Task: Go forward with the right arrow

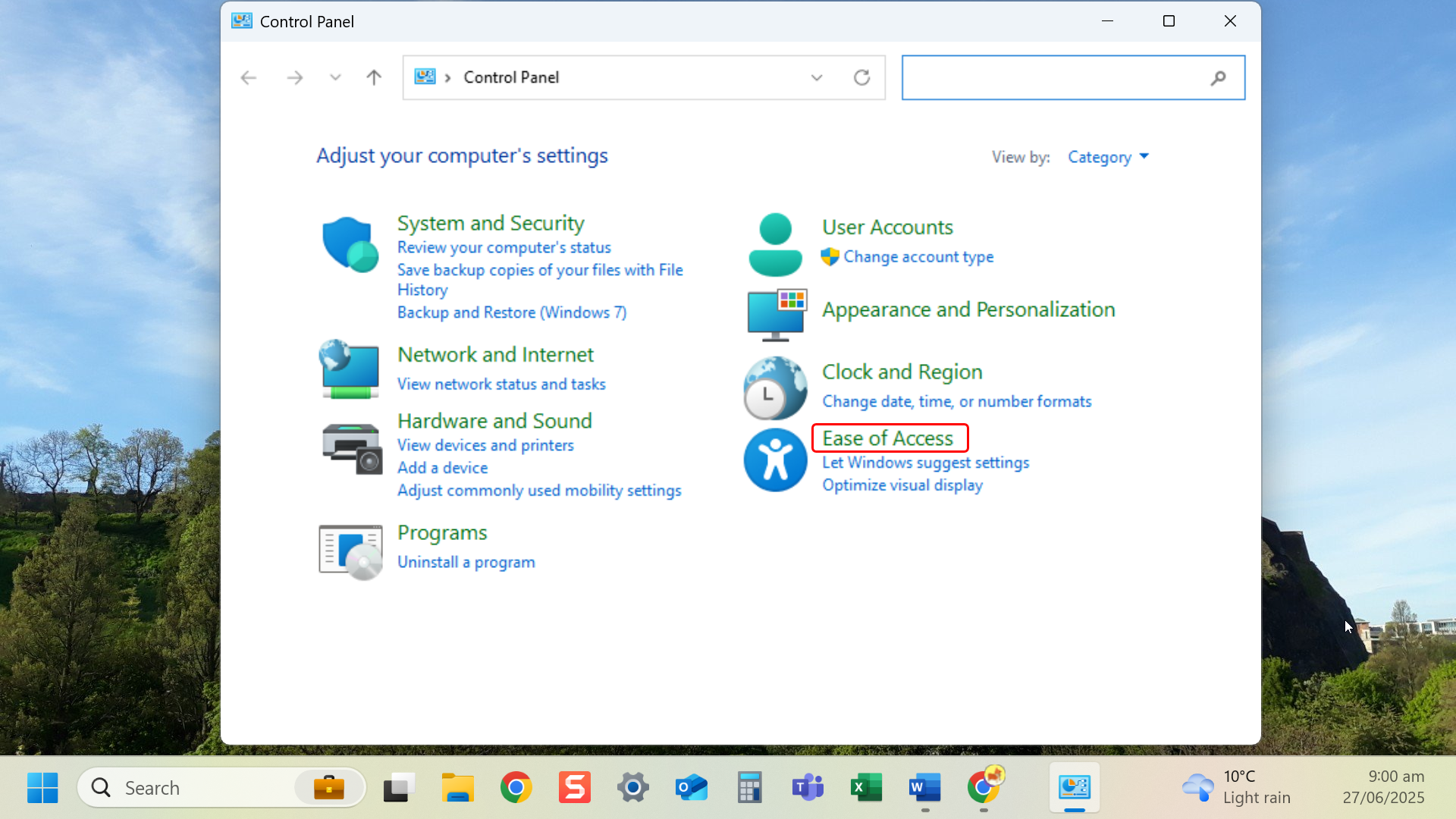Action: tap(295, 77)
